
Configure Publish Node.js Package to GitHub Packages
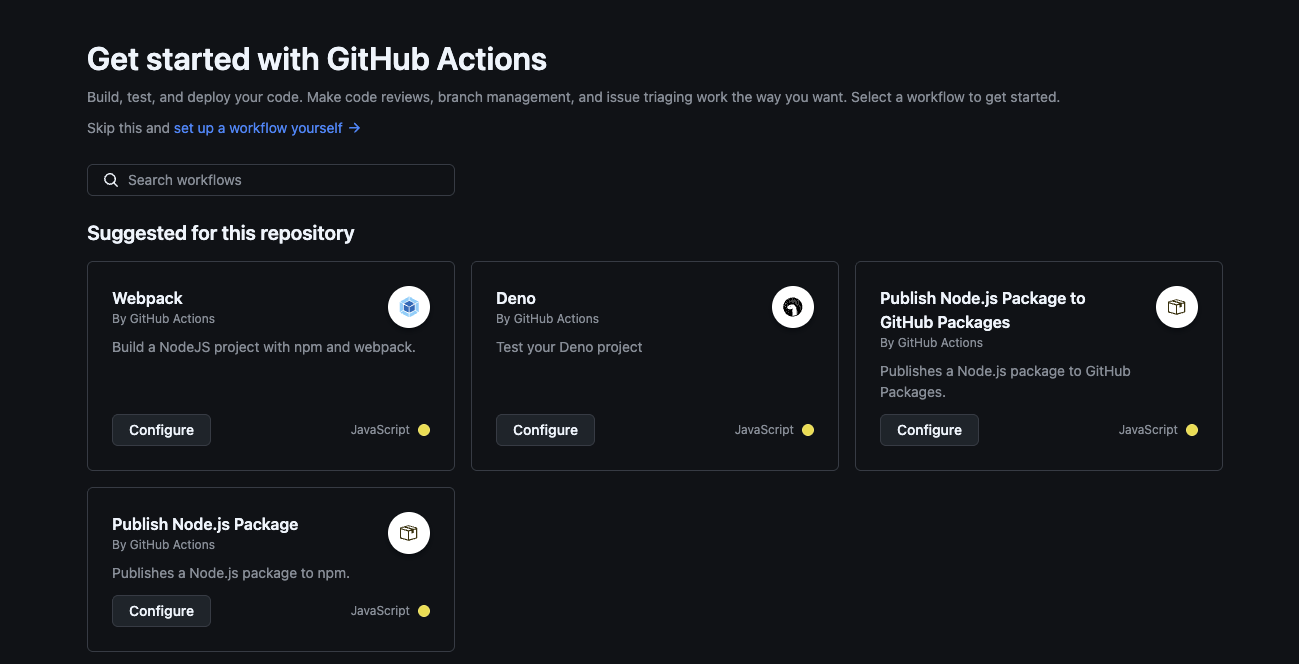coord(929,430)
